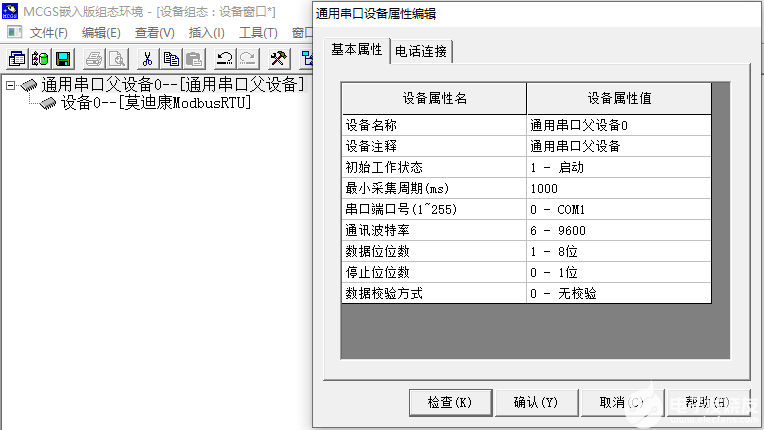
Task: Open the 插入(I) menu
Action: tap(207, 33)
